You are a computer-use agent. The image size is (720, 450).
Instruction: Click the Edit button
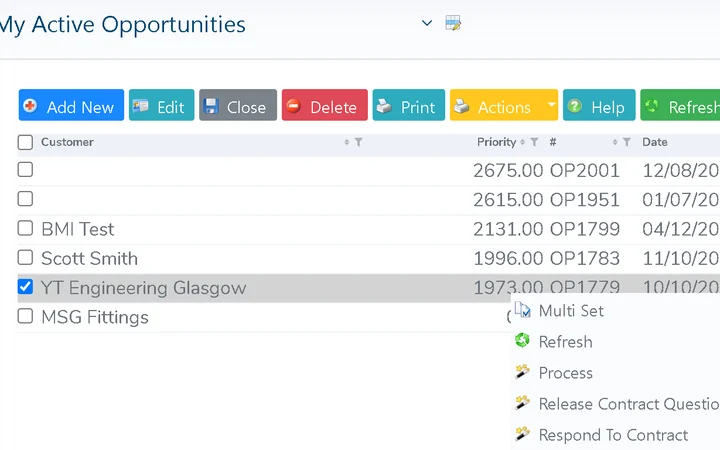coord(162,105)
